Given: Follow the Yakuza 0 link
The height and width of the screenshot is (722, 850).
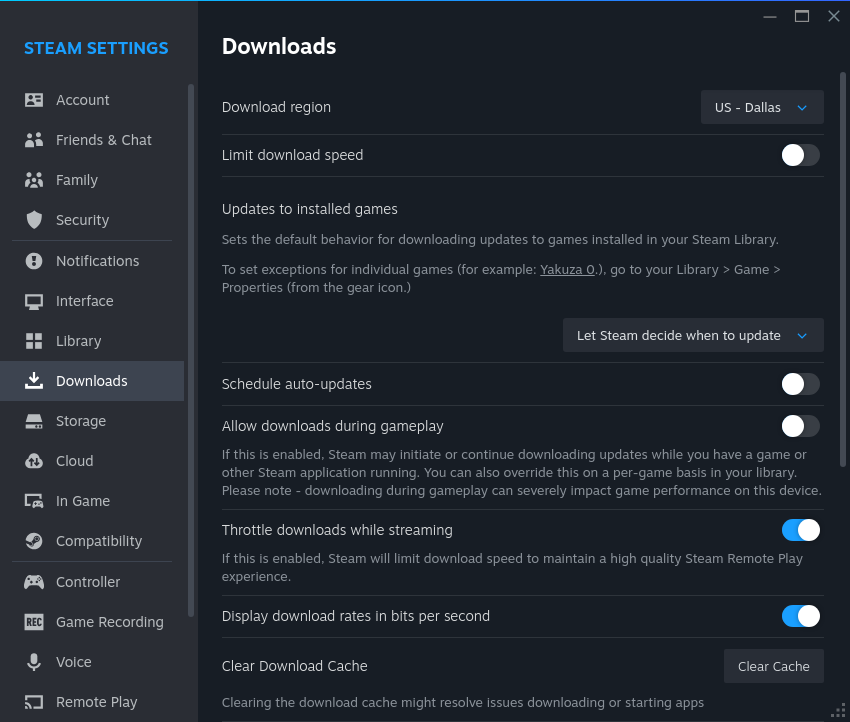Looking at the screenshot, I should tap(567, 269).
